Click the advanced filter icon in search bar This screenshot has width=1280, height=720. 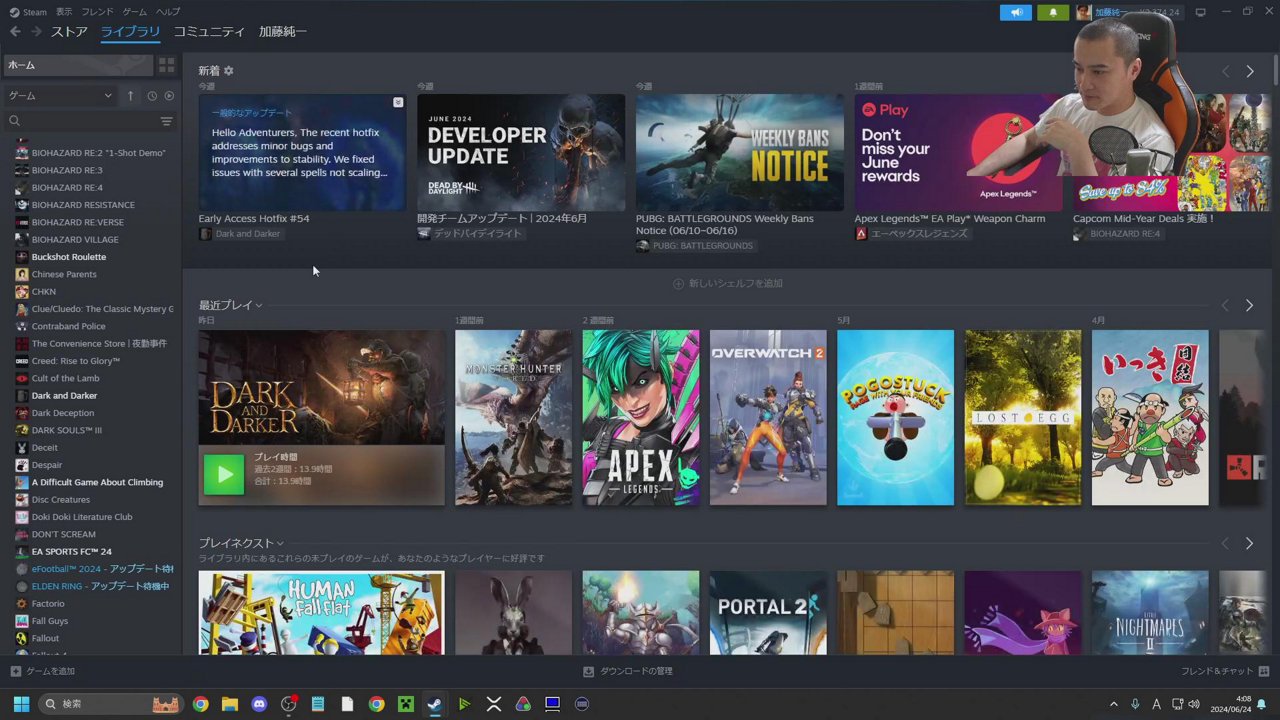pos(166,121)
